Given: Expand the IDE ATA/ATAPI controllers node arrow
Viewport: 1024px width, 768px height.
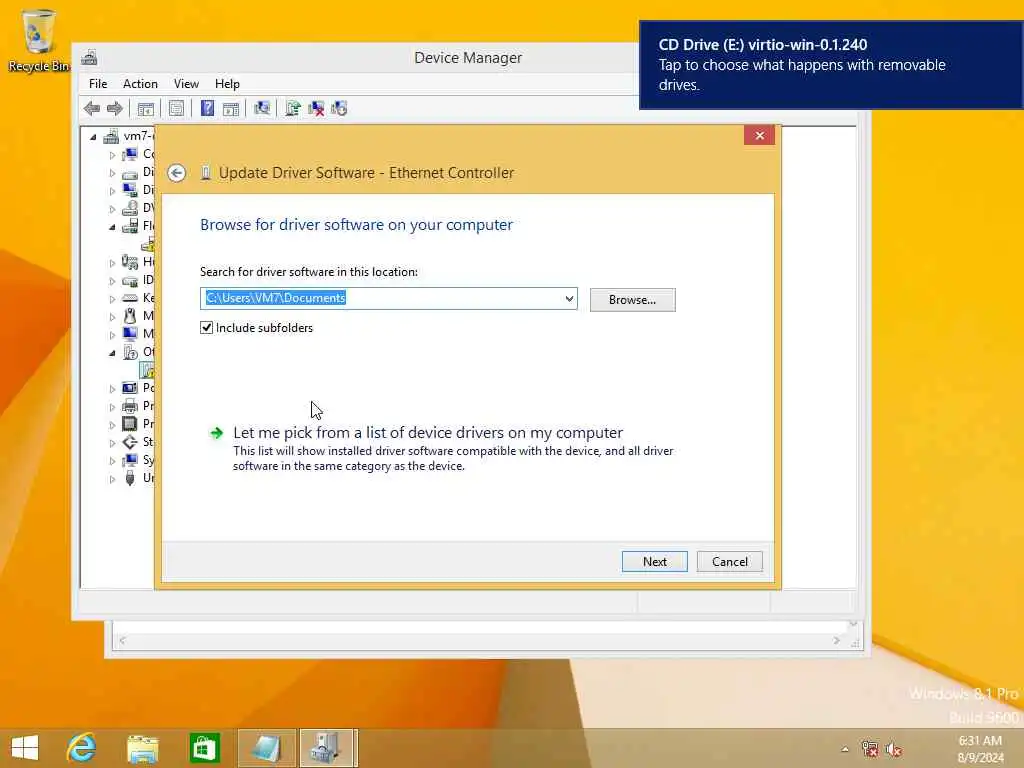Looking at the screenshot, I should click(112, 281).
